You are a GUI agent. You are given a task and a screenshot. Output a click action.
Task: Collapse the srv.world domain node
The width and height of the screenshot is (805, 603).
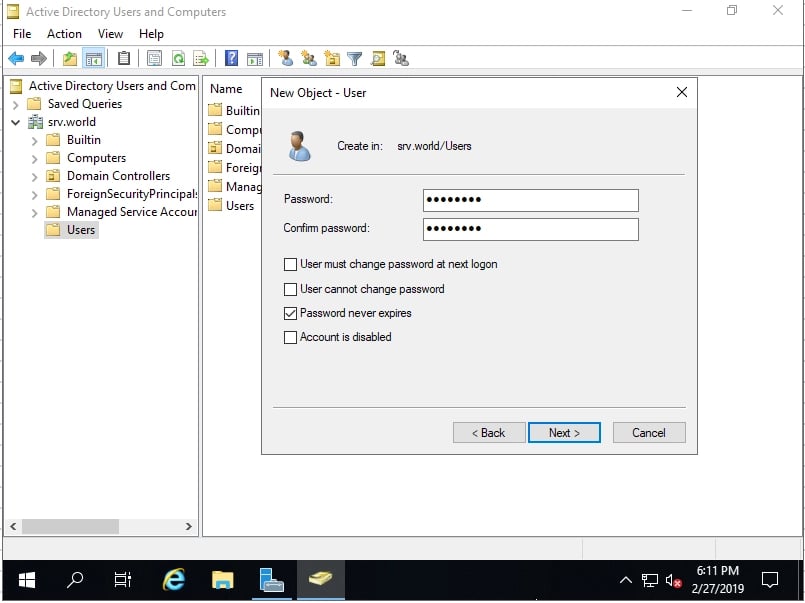point(15,123)
